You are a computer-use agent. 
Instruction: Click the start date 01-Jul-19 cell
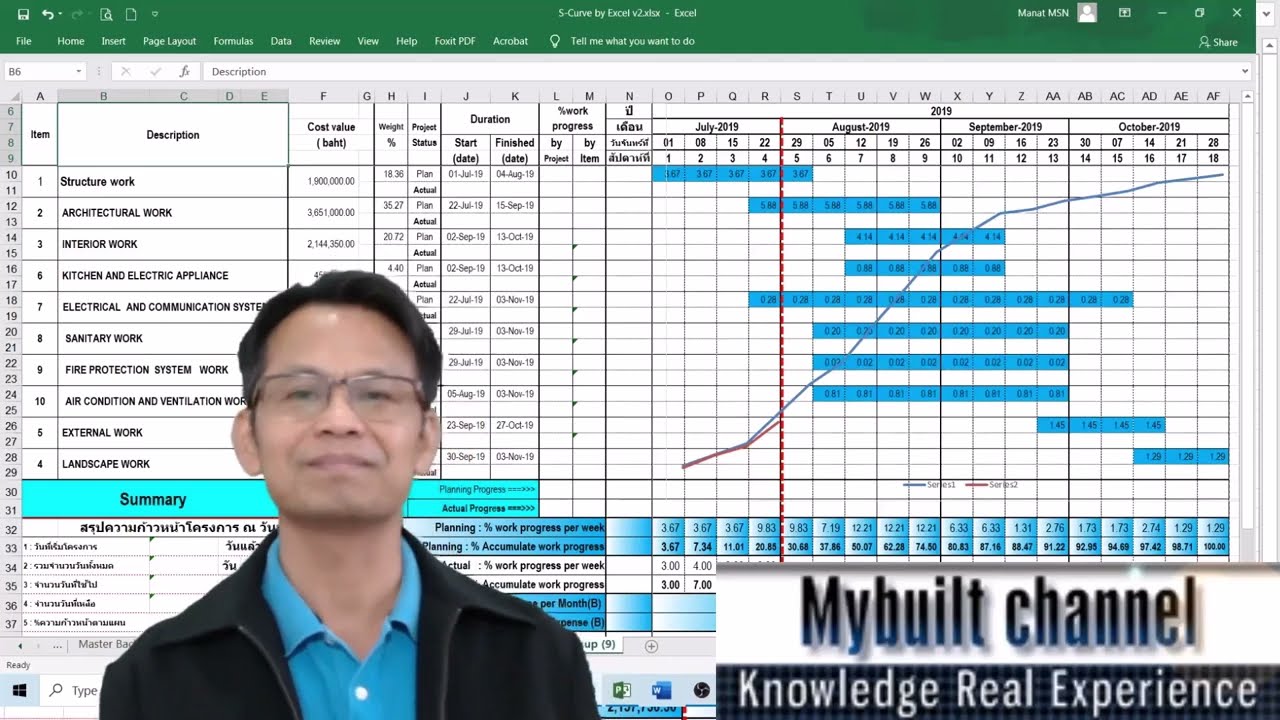pos(466,174)
